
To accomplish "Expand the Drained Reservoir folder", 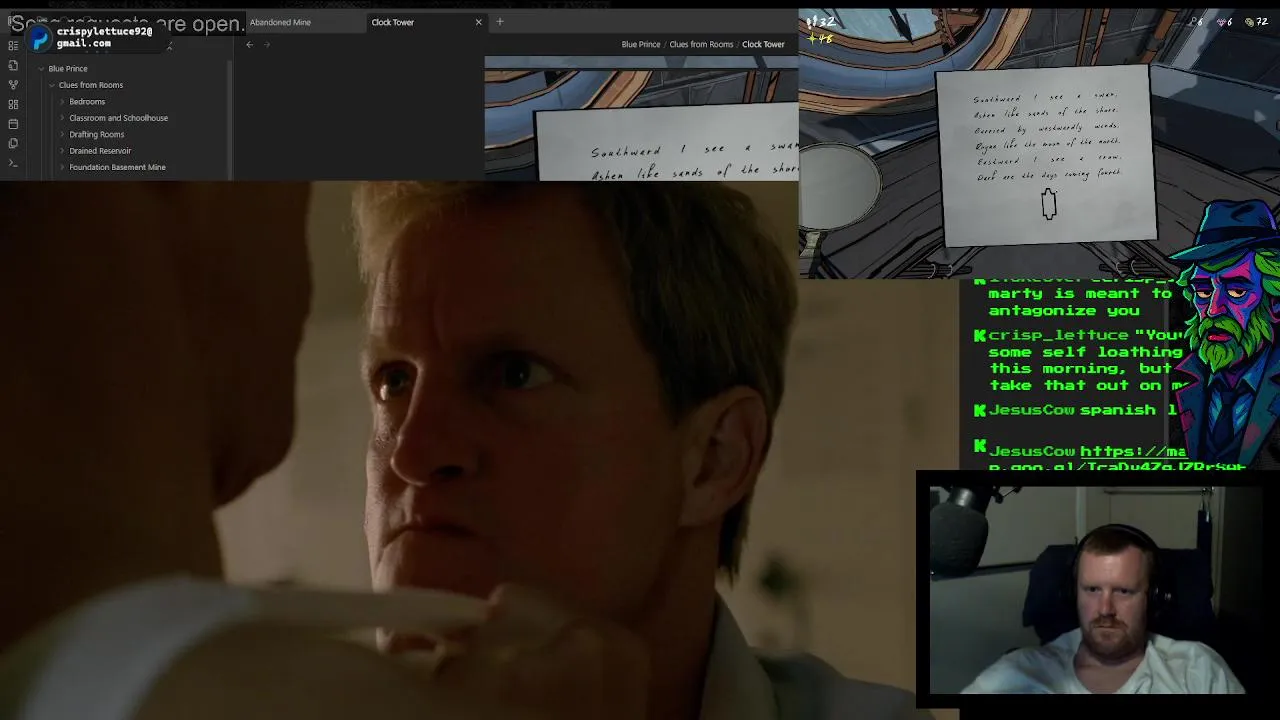I will tap(62, 151).
